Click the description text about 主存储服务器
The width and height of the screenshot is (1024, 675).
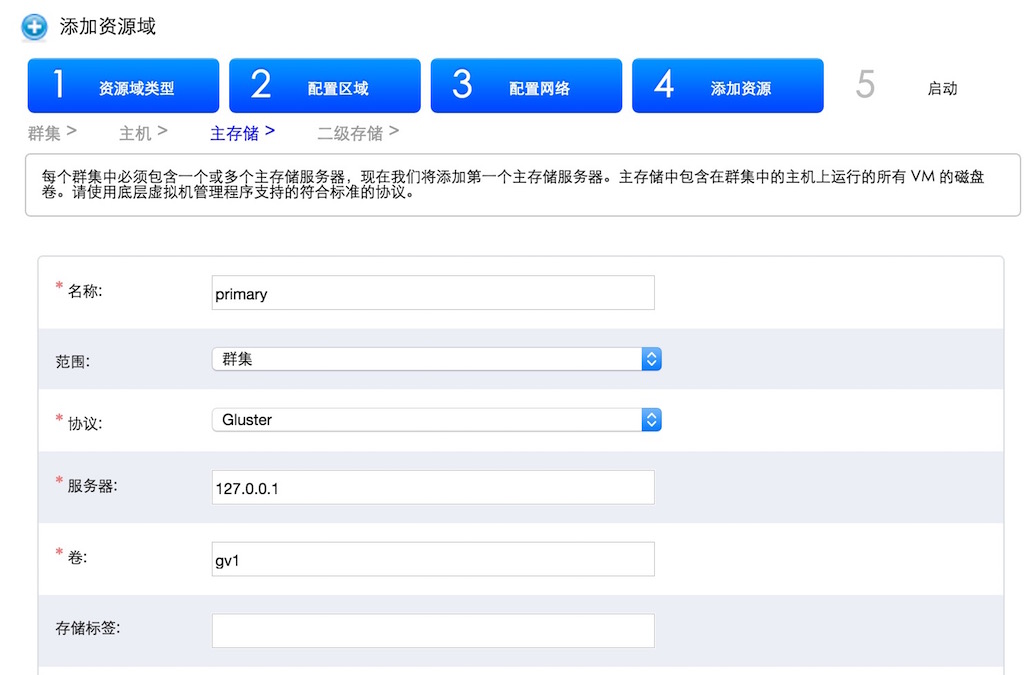(513, 184)
